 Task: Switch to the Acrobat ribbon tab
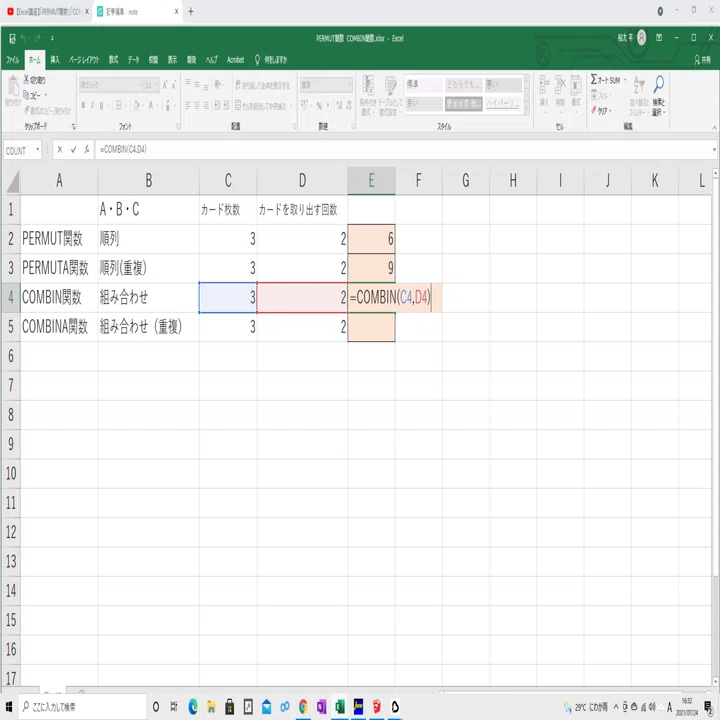236,60
